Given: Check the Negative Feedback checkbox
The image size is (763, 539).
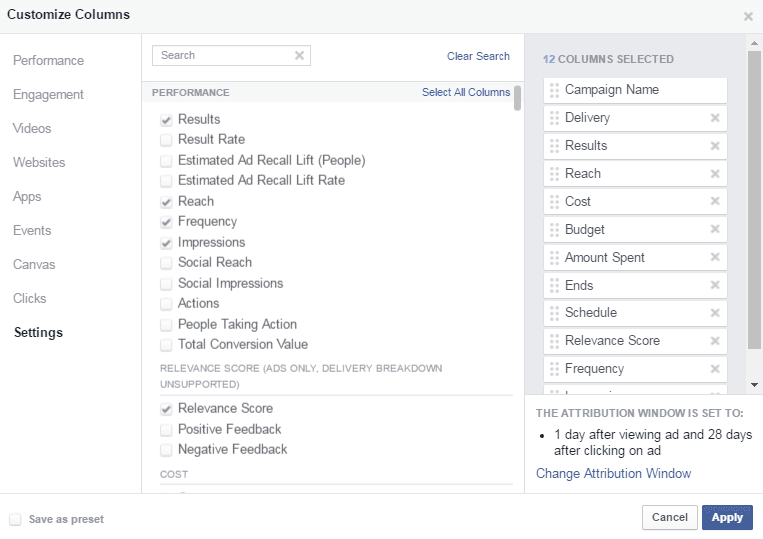Looking at the screenshot, I should 166,450.
